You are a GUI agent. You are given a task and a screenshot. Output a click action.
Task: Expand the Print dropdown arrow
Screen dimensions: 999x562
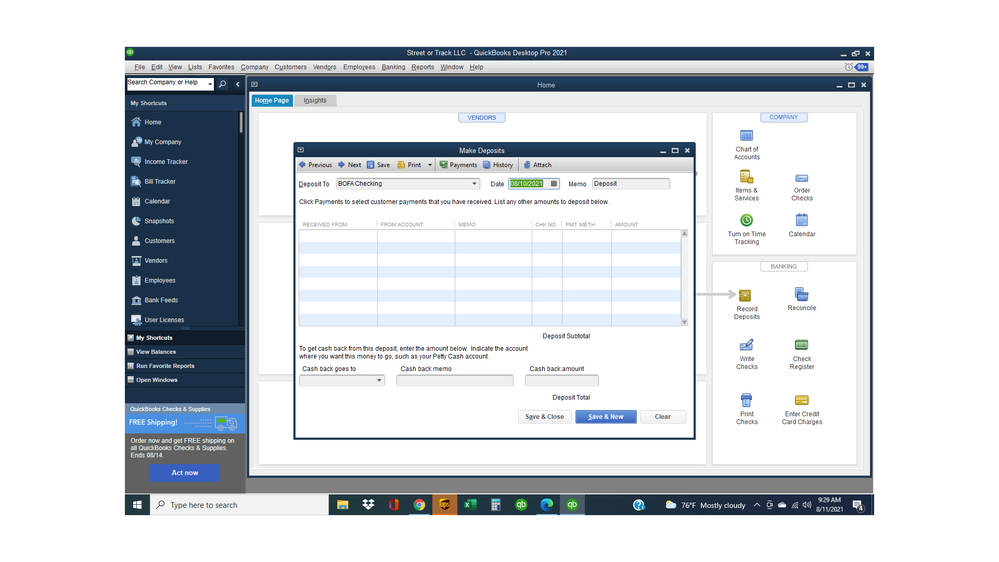(429, 165)
